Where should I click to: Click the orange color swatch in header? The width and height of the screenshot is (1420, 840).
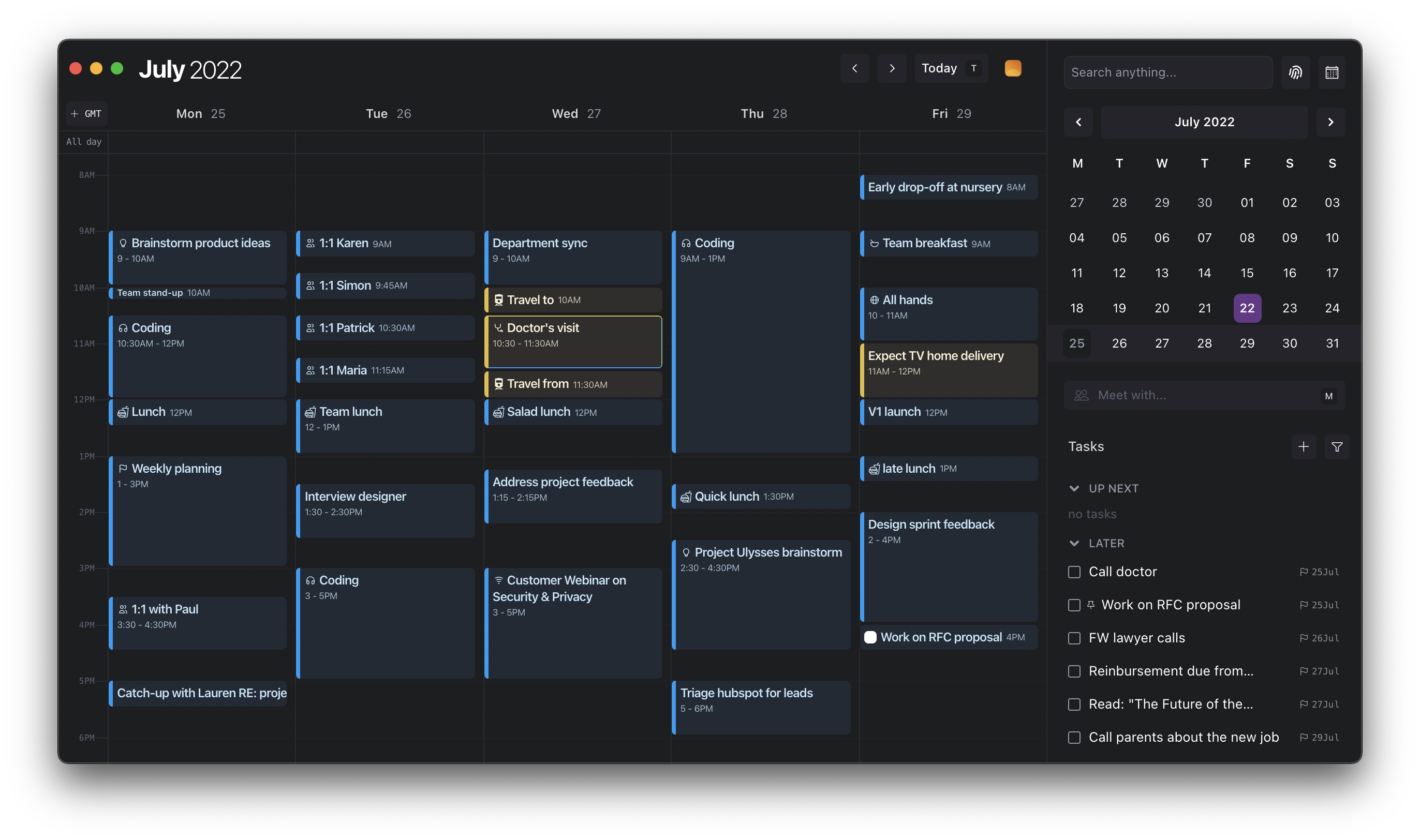coord(1012,68)
